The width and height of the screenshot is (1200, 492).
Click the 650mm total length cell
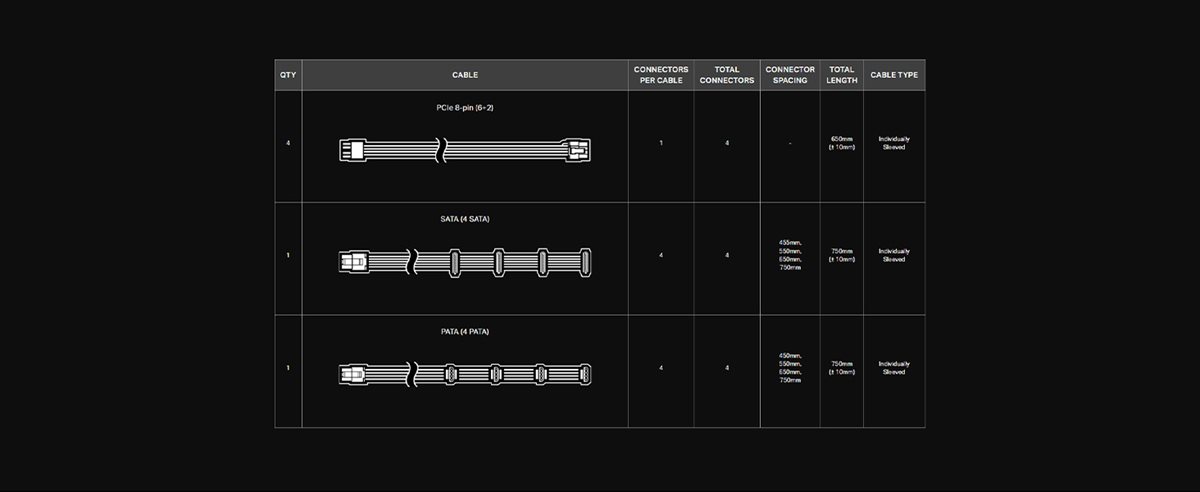(842, 143)
